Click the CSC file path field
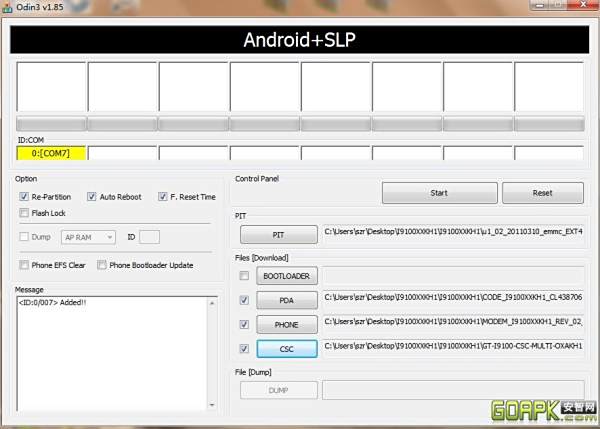 pos(453,347)
